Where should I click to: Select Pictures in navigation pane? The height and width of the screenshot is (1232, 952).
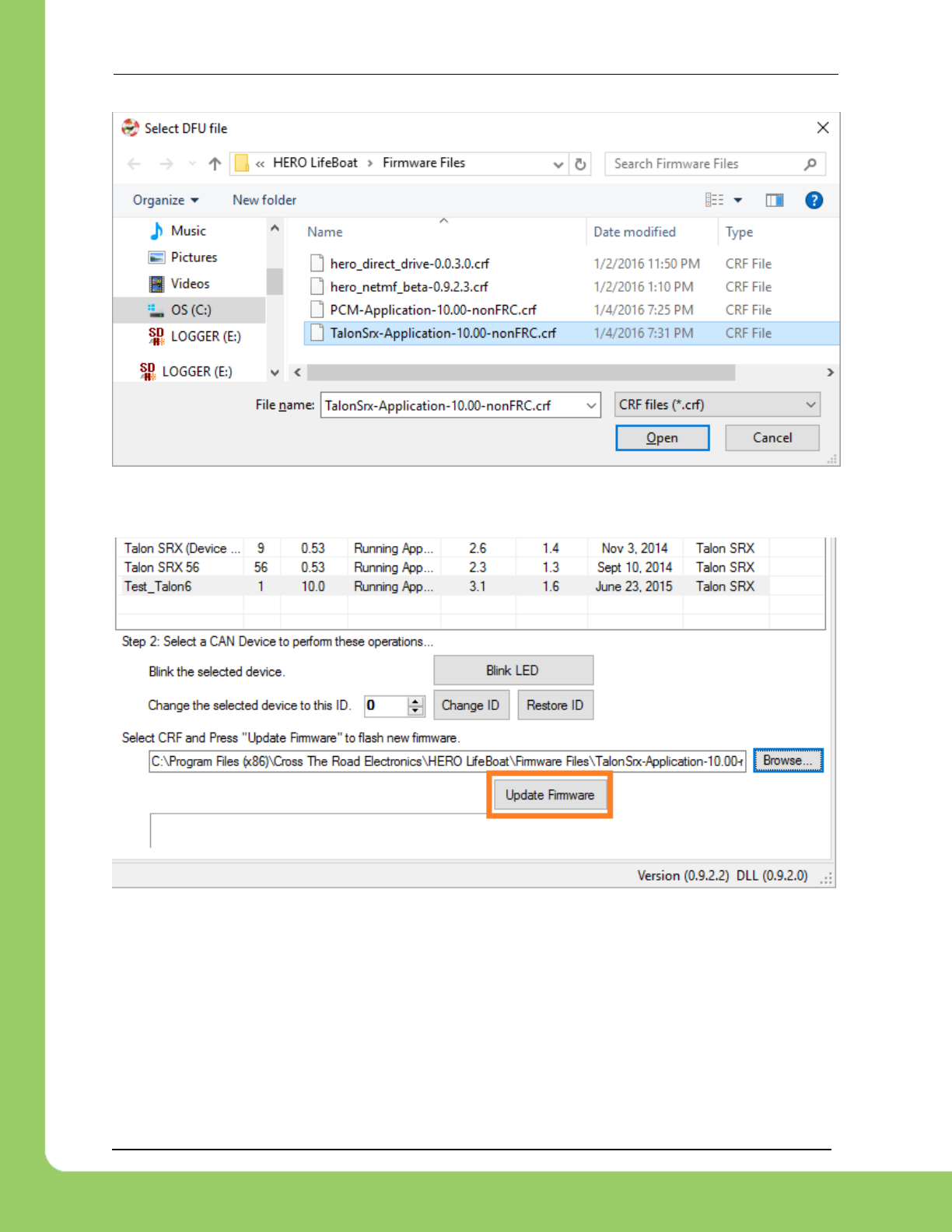(194, 257)
